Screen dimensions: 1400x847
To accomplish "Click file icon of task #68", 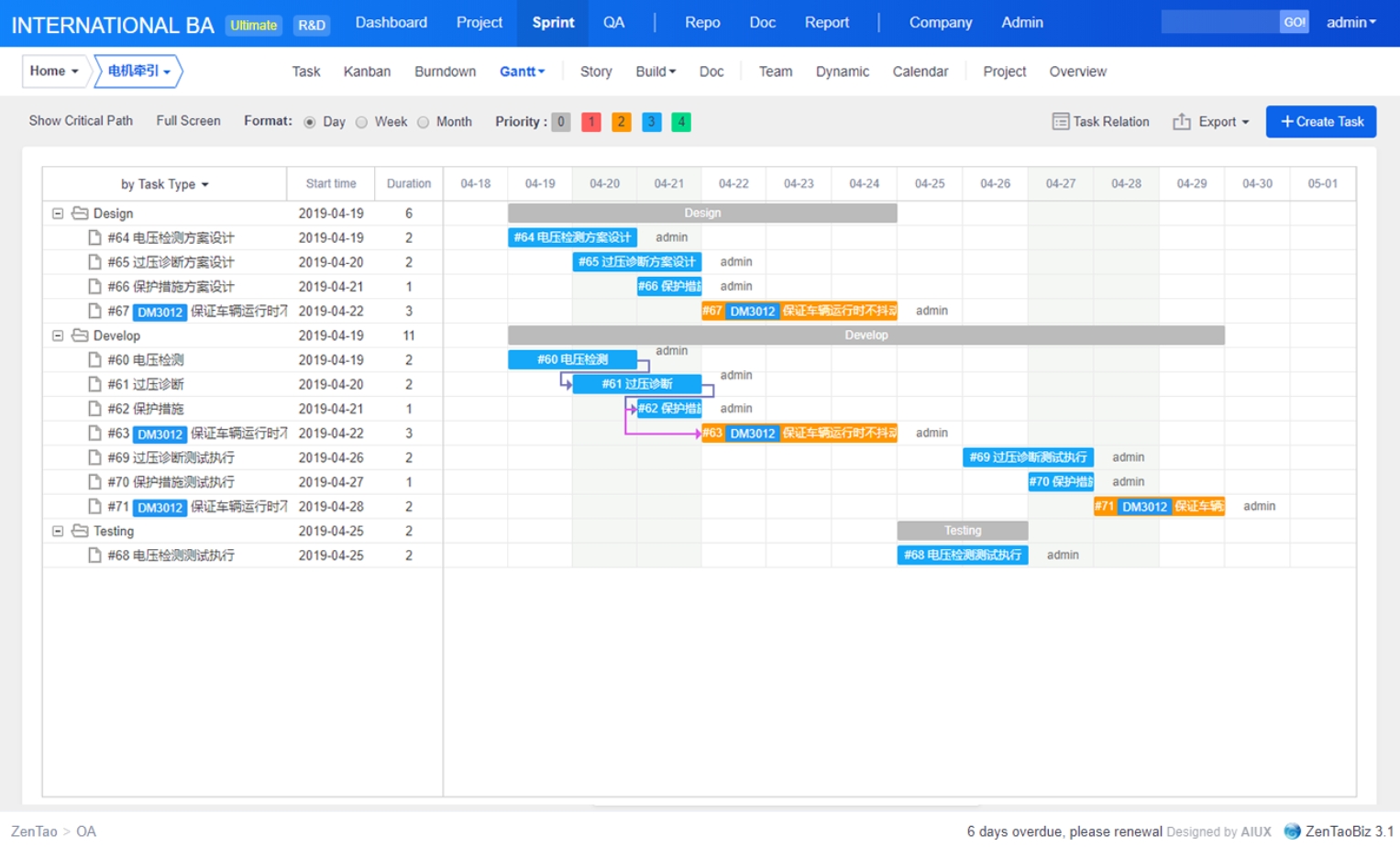I will click(94, 555).
